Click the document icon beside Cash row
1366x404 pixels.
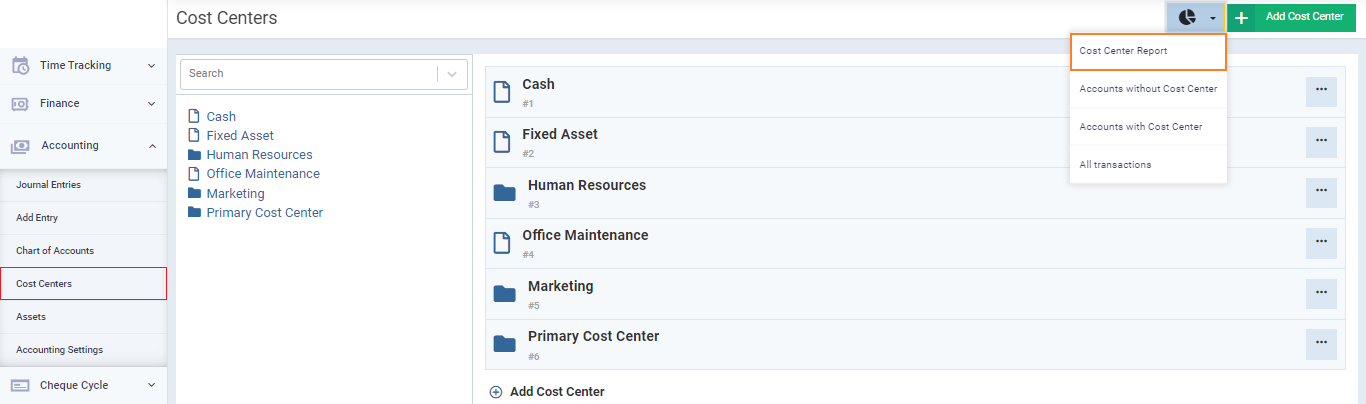503,92
